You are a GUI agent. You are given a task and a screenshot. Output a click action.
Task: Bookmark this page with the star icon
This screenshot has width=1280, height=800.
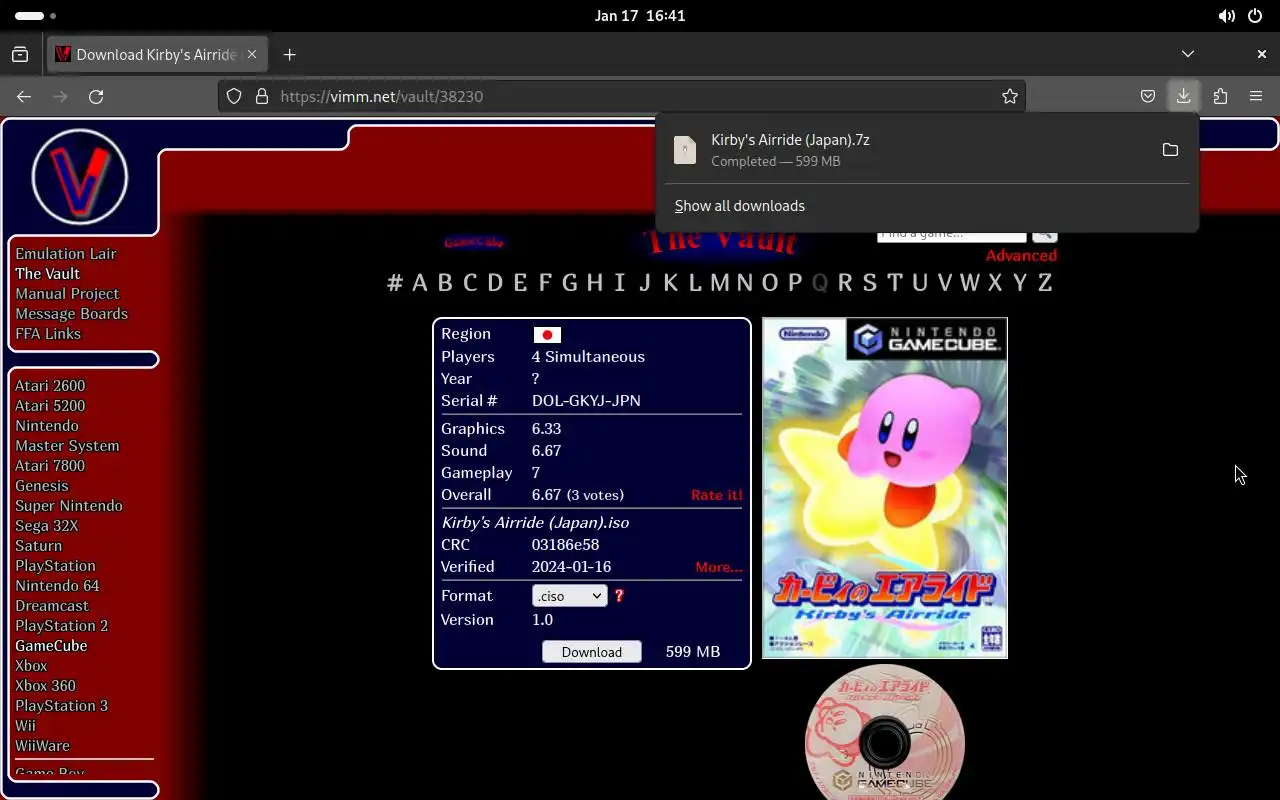click(x=1010, y=96)
